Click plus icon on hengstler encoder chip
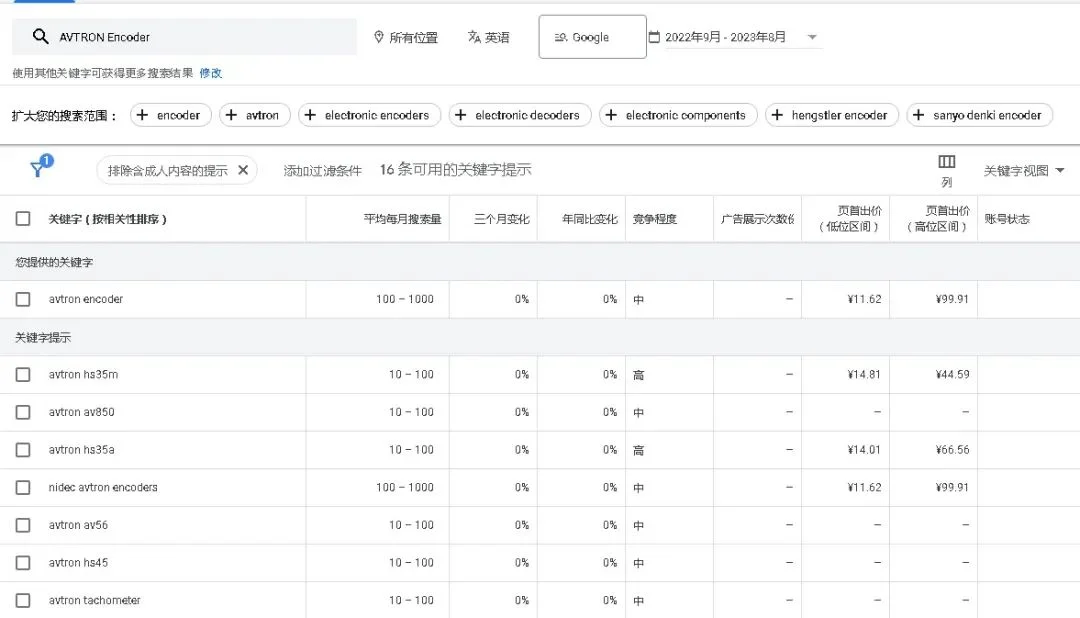Image resolution: width=1080 pixels, height=618 pixels. [777, 115]
